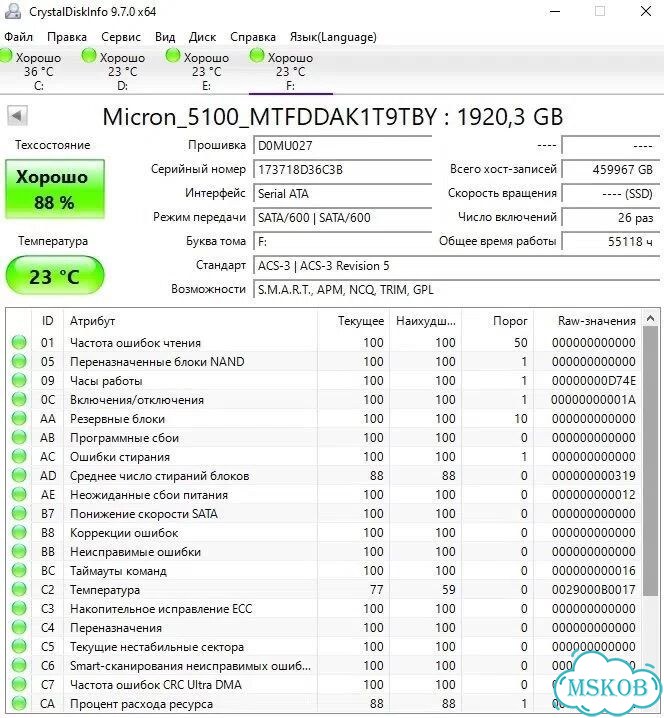
Task: Click the transfer mode field SATA/600 | SATA/600
Action: 343,218
